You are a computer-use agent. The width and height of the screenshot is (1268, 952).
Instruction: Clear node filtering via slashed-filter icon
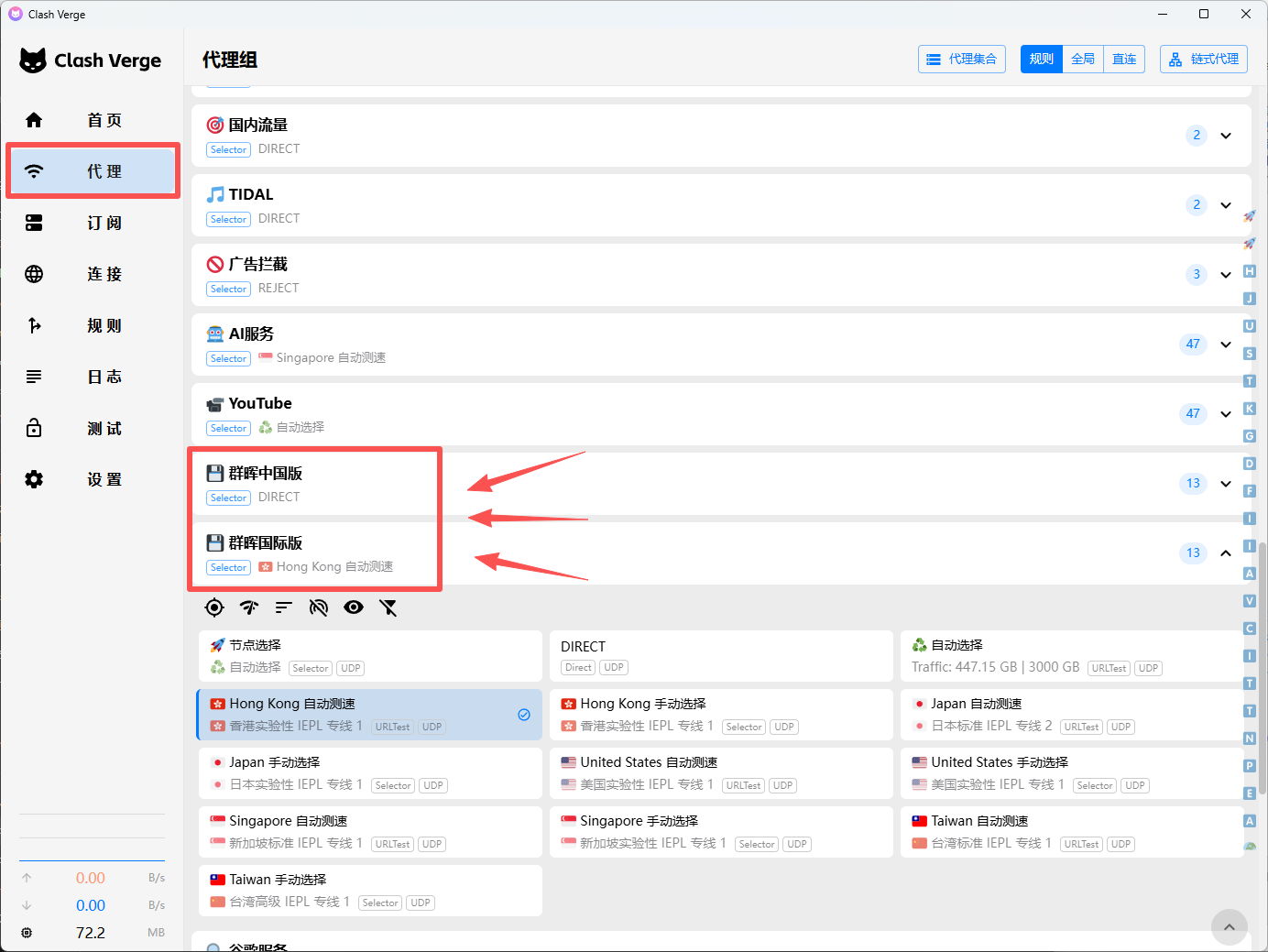pos(388,607)
